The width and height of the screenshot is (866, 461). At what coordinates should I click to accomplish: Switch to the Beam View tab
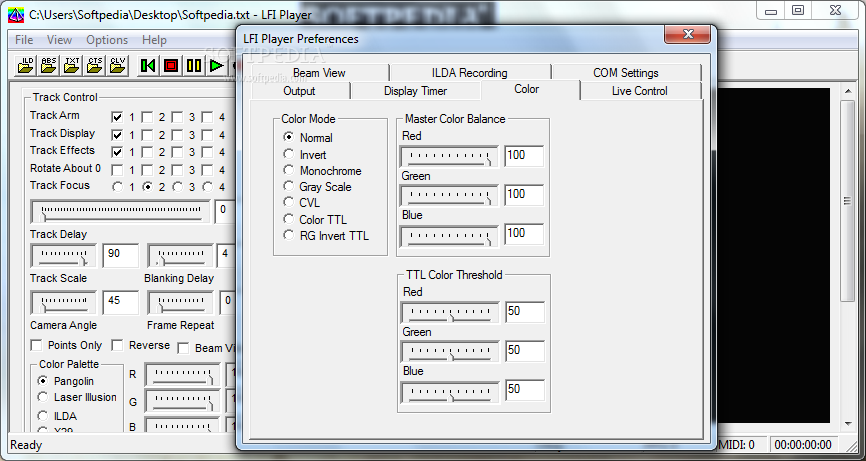(x=319, y=73)
